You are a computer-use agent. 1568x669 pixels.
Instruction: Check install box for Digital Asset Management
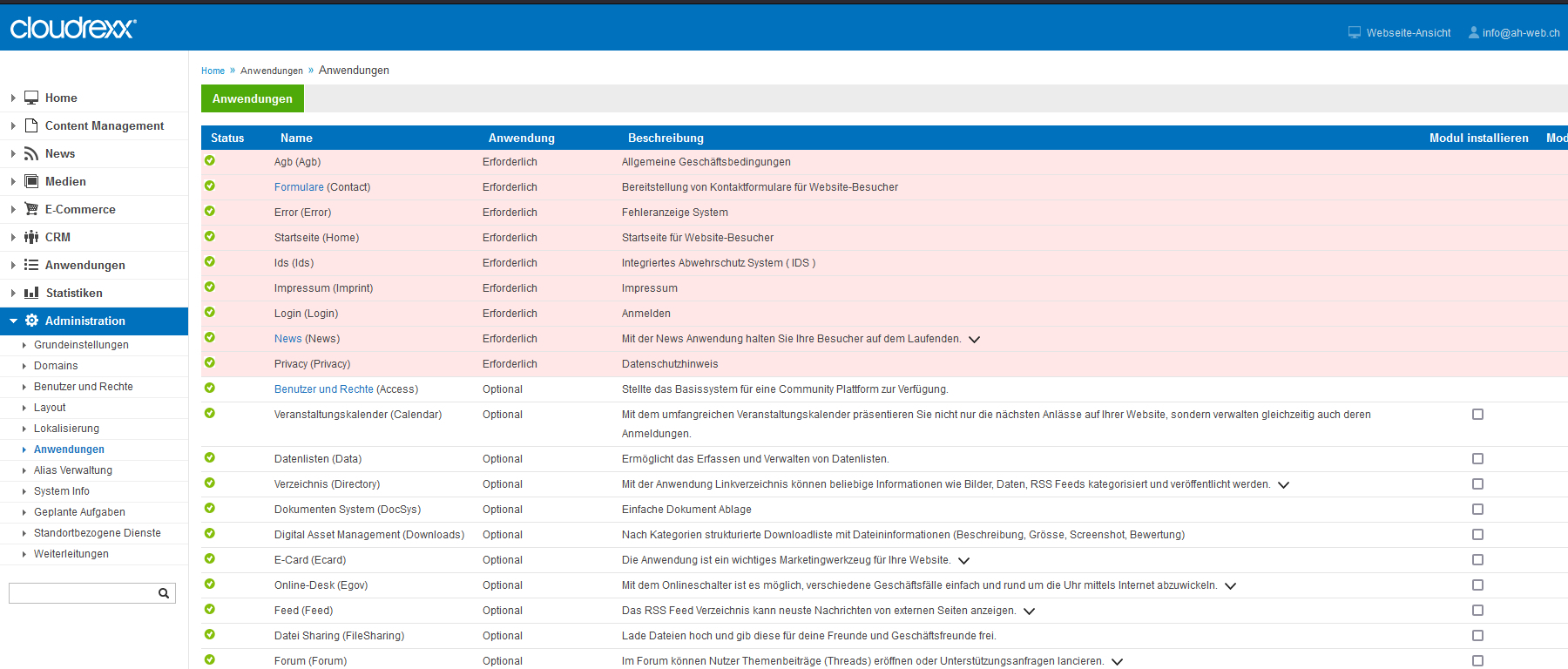[1477, 535]
